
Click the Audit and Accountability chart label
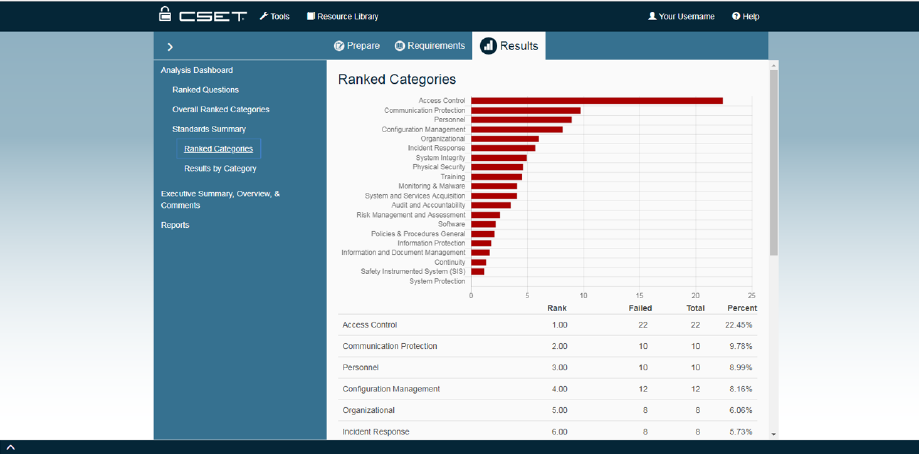point(428,206)
